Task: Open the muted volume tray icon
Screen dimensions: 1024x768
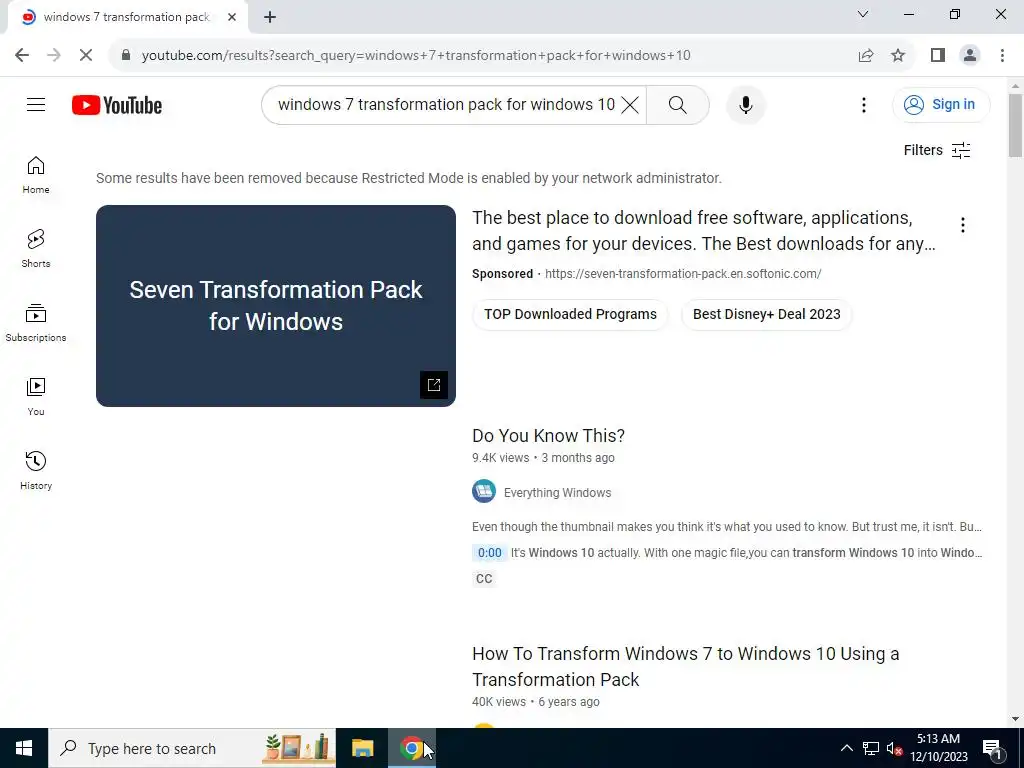Action: coord(894,748)
